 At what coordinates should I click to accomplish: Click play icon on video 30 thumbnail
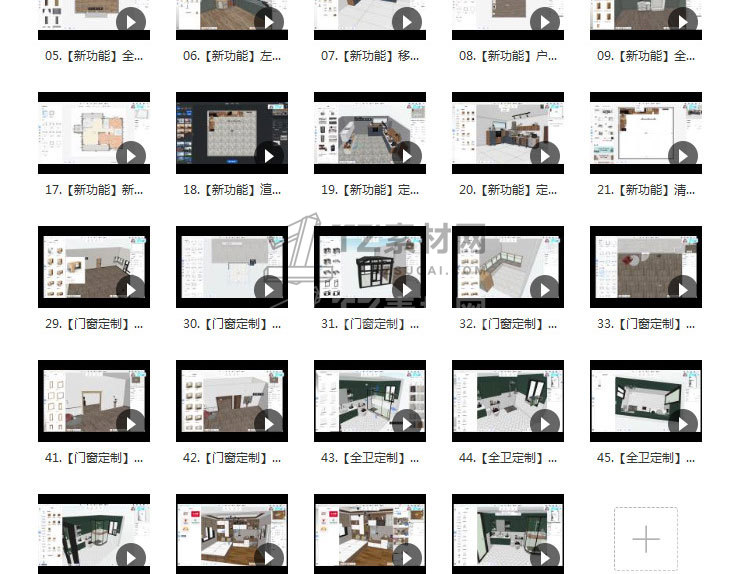(269, 289)
